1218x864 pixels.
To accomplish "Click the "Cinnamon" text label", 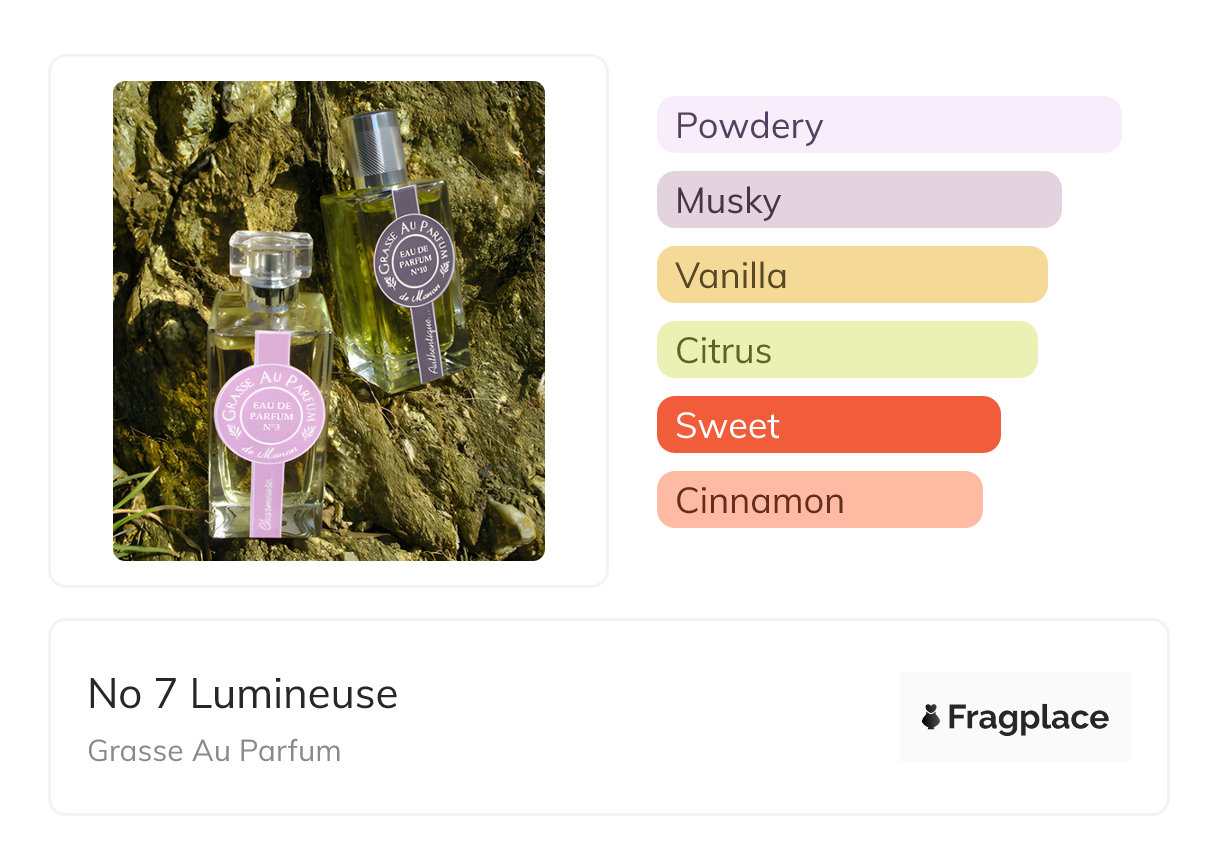I will pyautogui.click(x=760, y=501).
